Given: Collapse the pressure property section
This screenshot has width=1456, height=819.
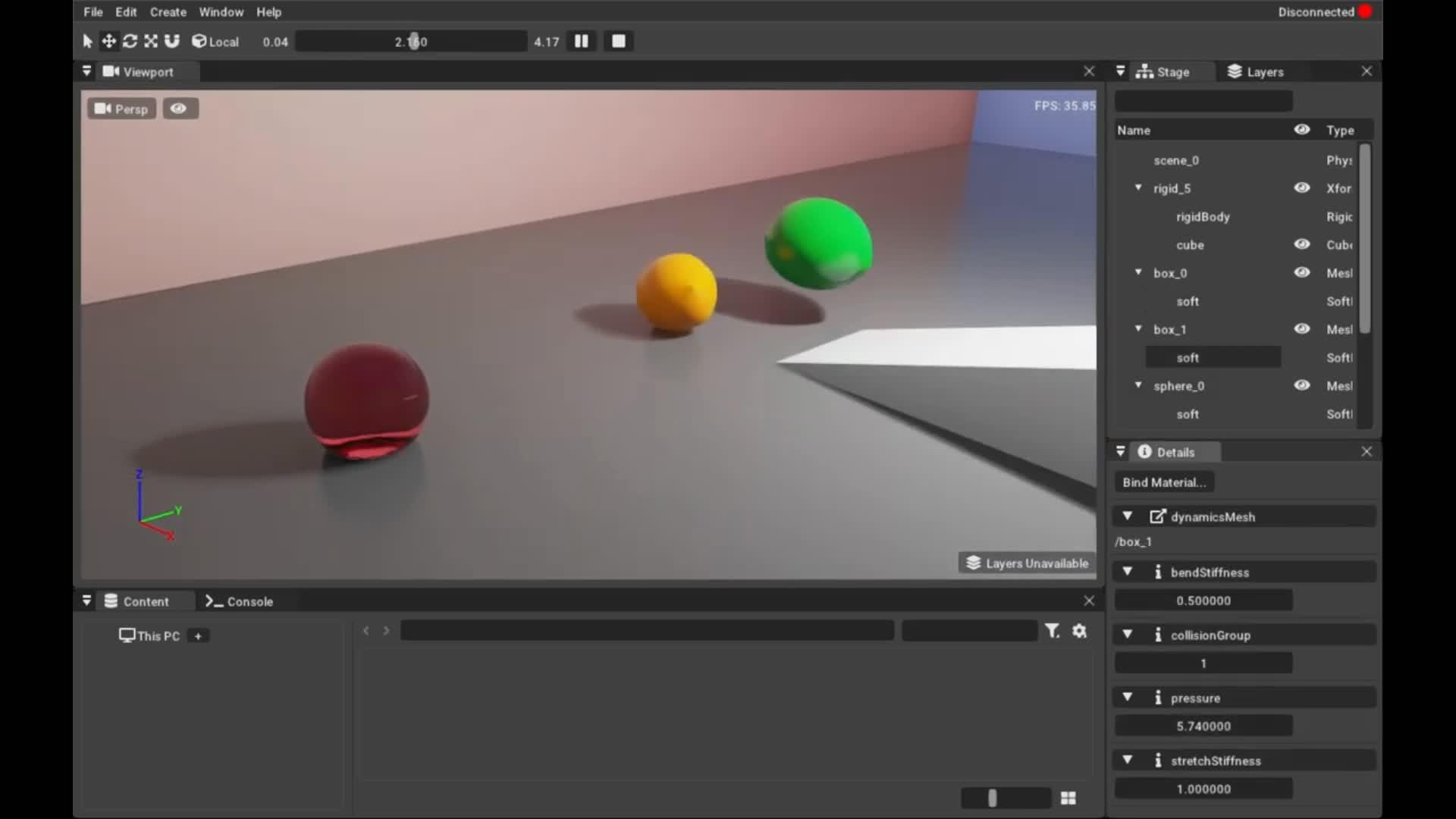Looking at the screenshot, I should [1128, 698].
